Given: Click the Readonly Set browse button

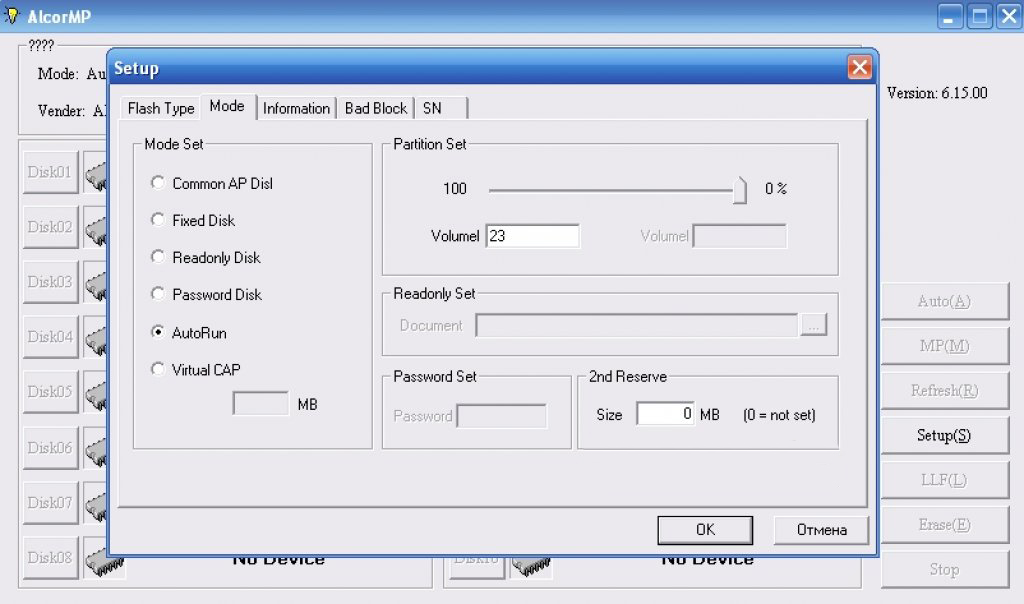Looking at the screenshot, I should (814, 325).
